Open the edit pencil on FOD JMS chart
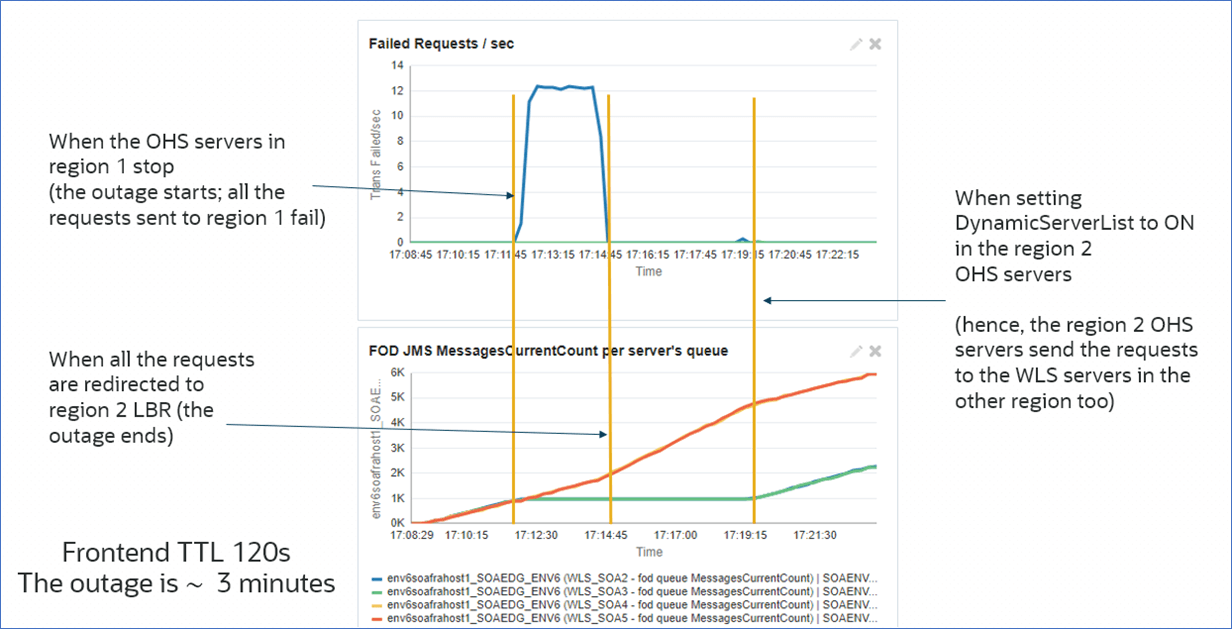Viewport: 1232px width, 629px height. (855, 351)
